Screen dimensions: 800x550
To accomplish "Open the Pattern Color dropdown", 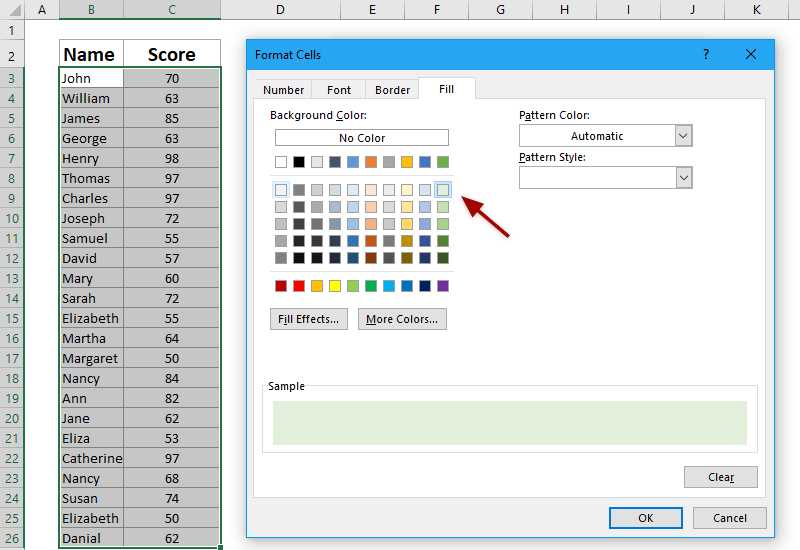I will coord(684,136).
